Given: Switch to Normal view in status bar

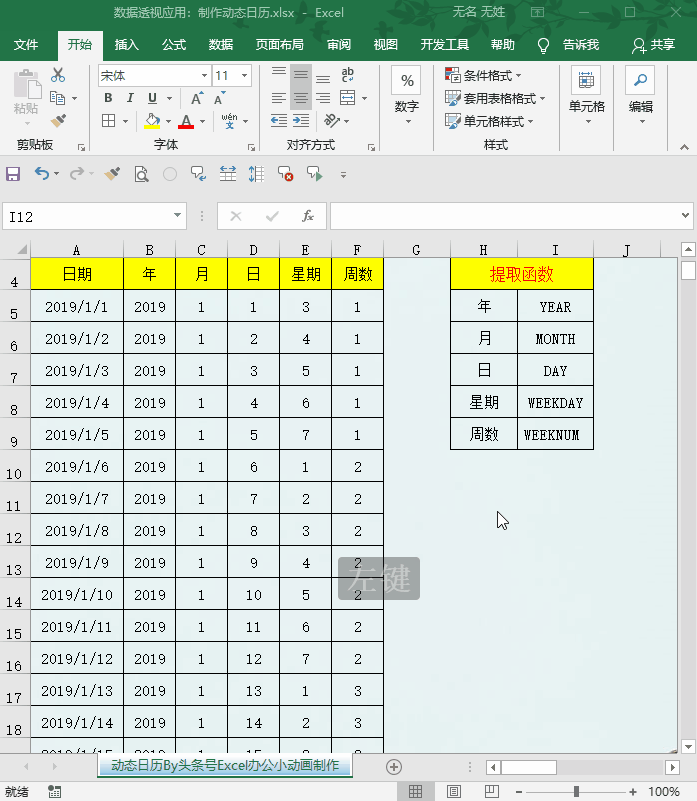Looking at the screenshot, I should [x=415, y=792].
